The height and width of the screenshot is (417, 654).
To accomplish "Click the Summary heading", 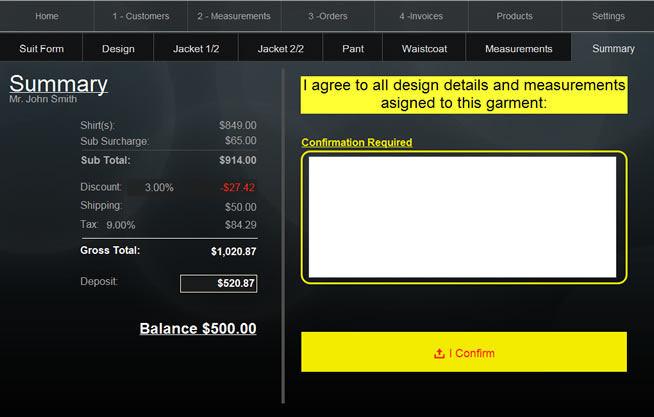I will click(x=58, y=84).
